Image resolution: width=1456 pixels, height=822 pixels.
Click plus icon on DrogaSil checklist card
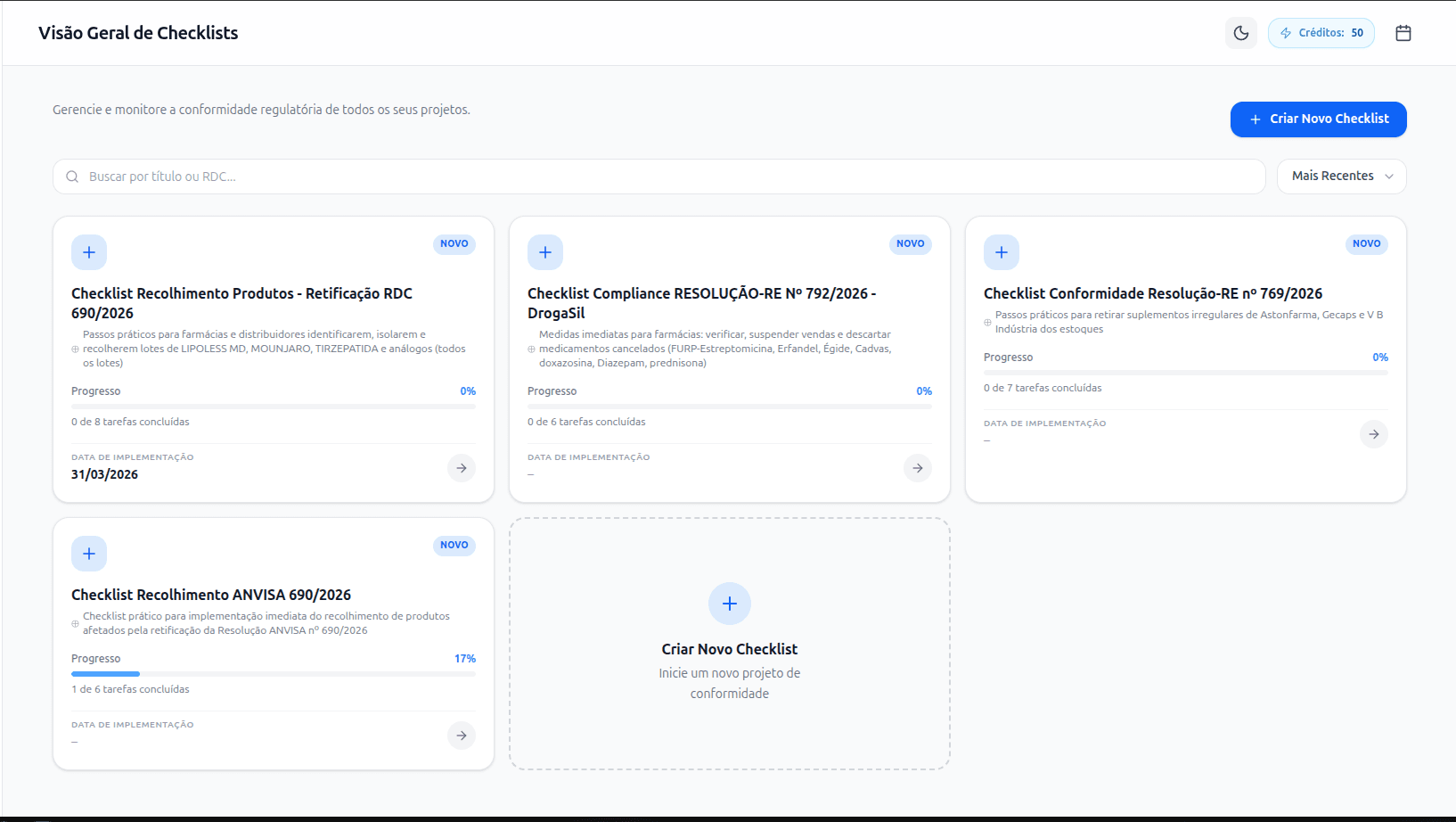[x=545, y=252]
